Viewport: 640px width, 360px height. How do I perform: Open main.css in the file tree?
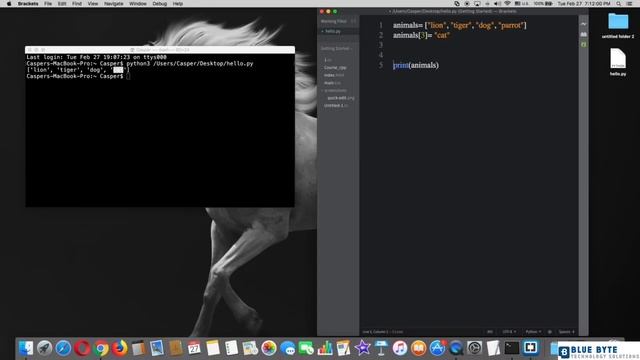pos(332,83)
